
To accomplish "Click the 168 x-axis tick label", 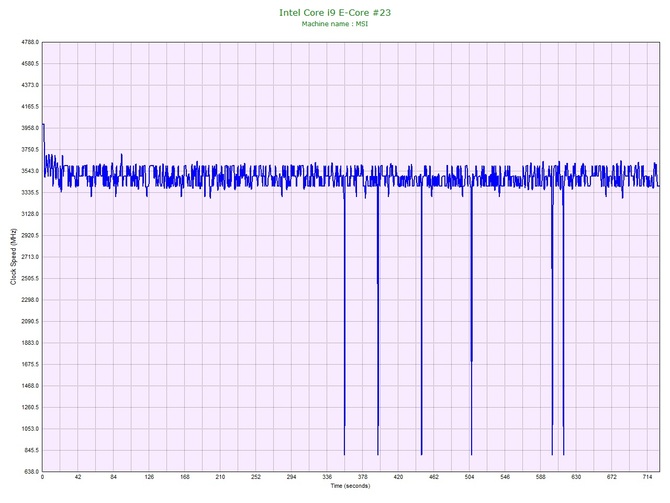I will [185, 477].
